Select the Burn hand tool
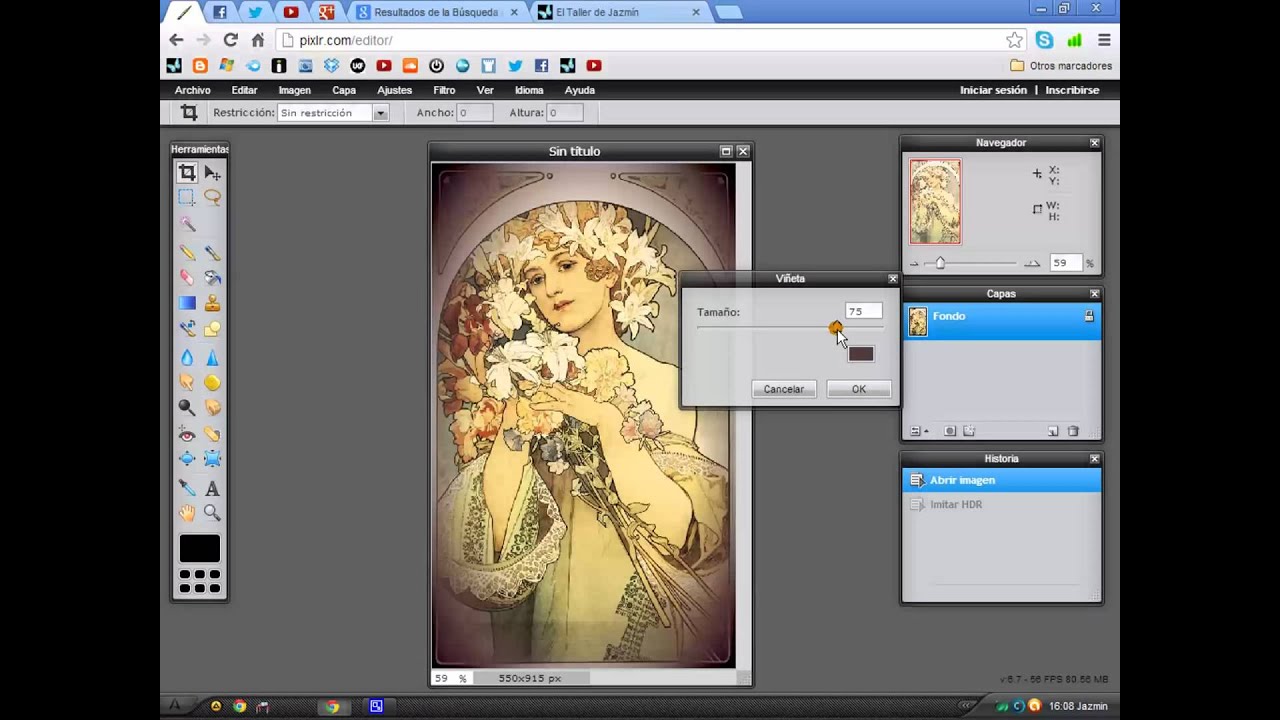1280x720 pixels. (x=212, y=407)
